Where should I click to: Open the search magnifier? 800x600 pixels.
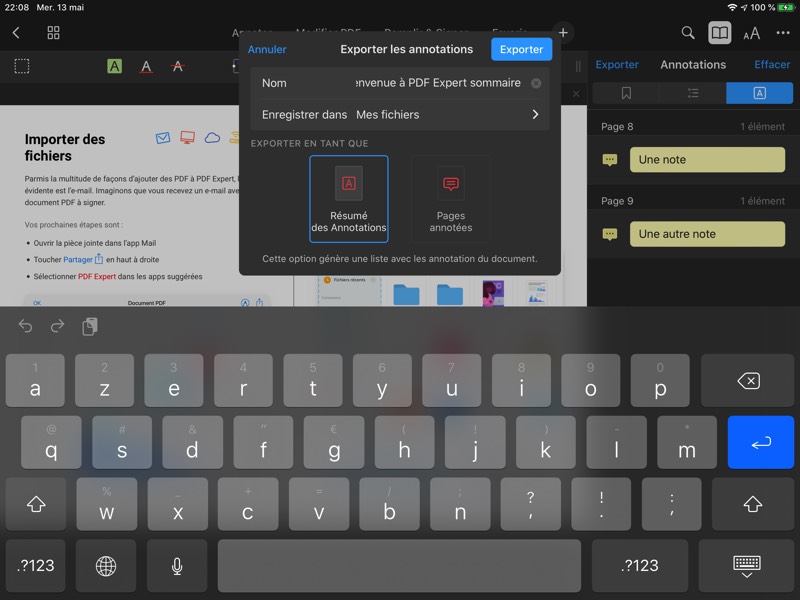tap(688, 33)
